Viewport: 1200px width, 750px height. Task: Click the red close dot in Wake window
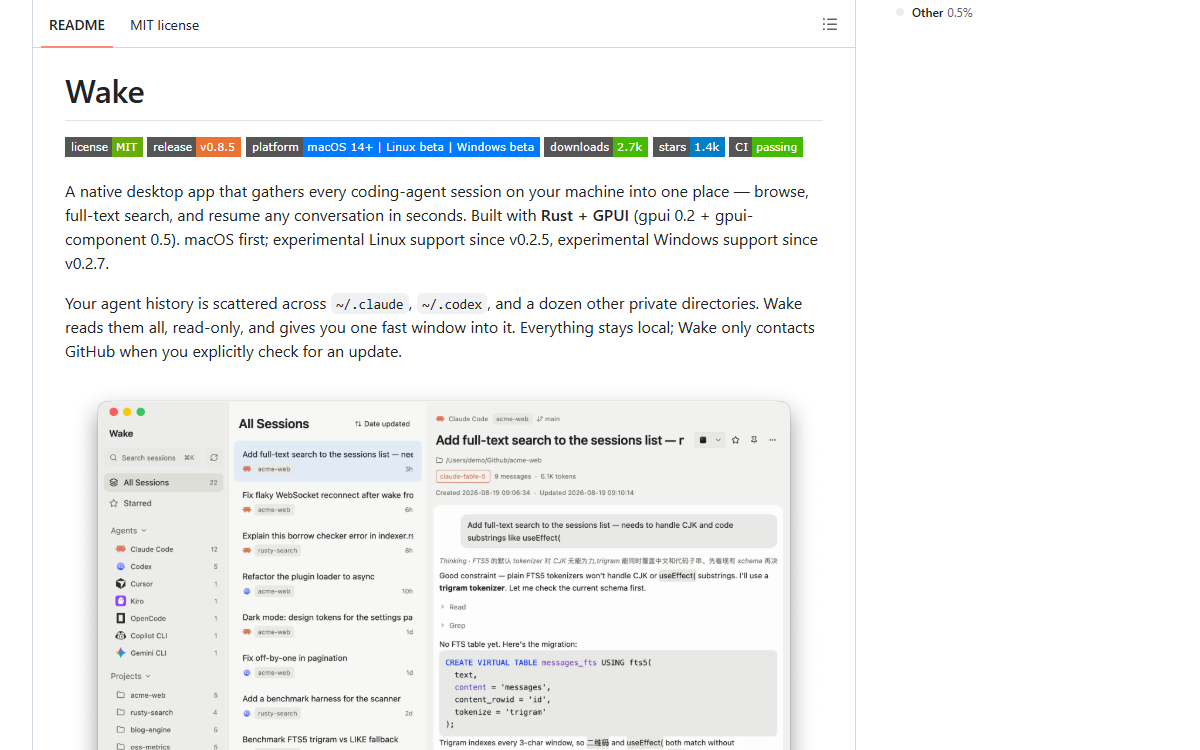coord(114,412)
